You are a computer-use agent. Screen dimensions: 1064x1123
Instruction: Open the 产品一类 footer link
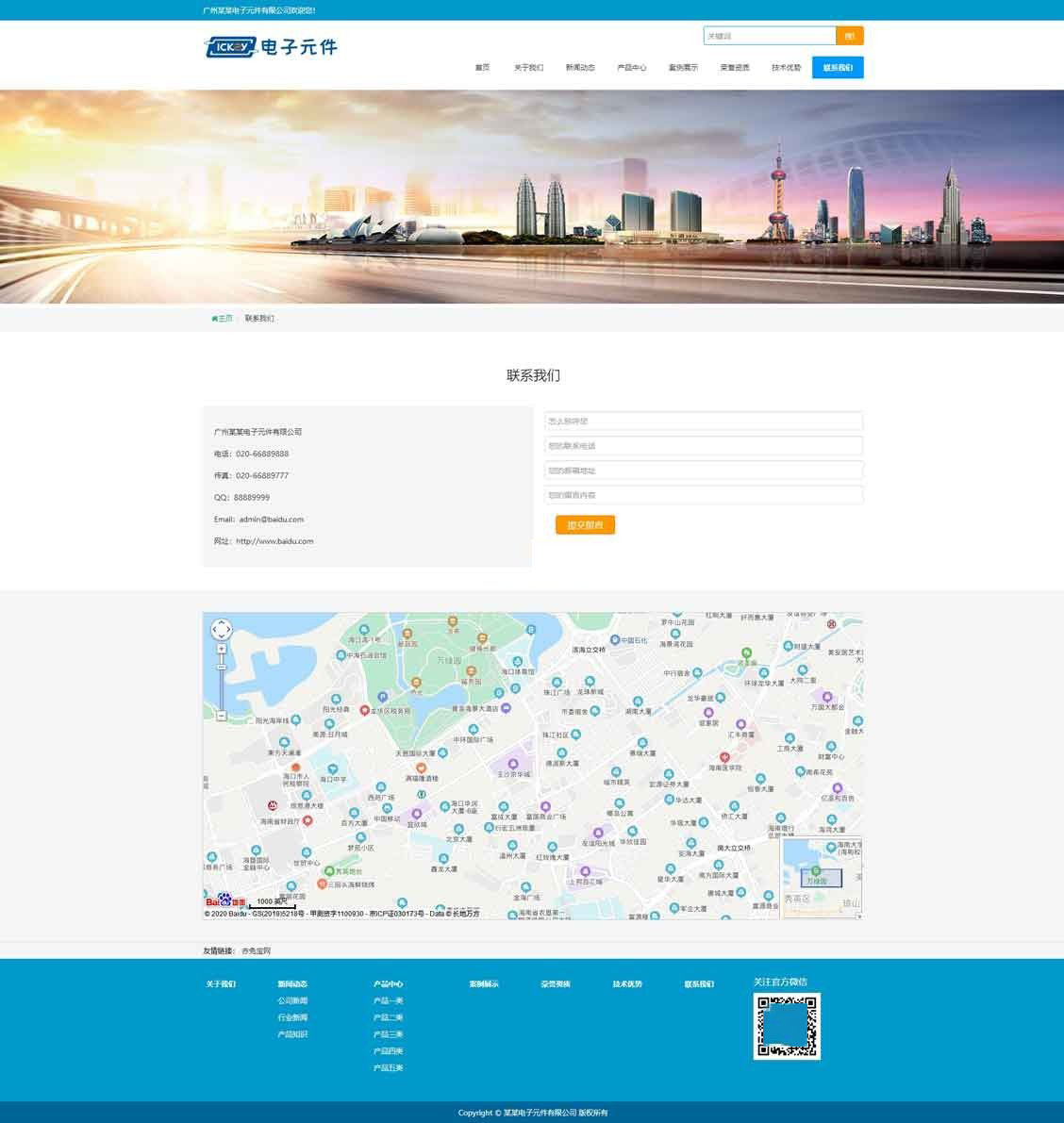(388, 1000)
